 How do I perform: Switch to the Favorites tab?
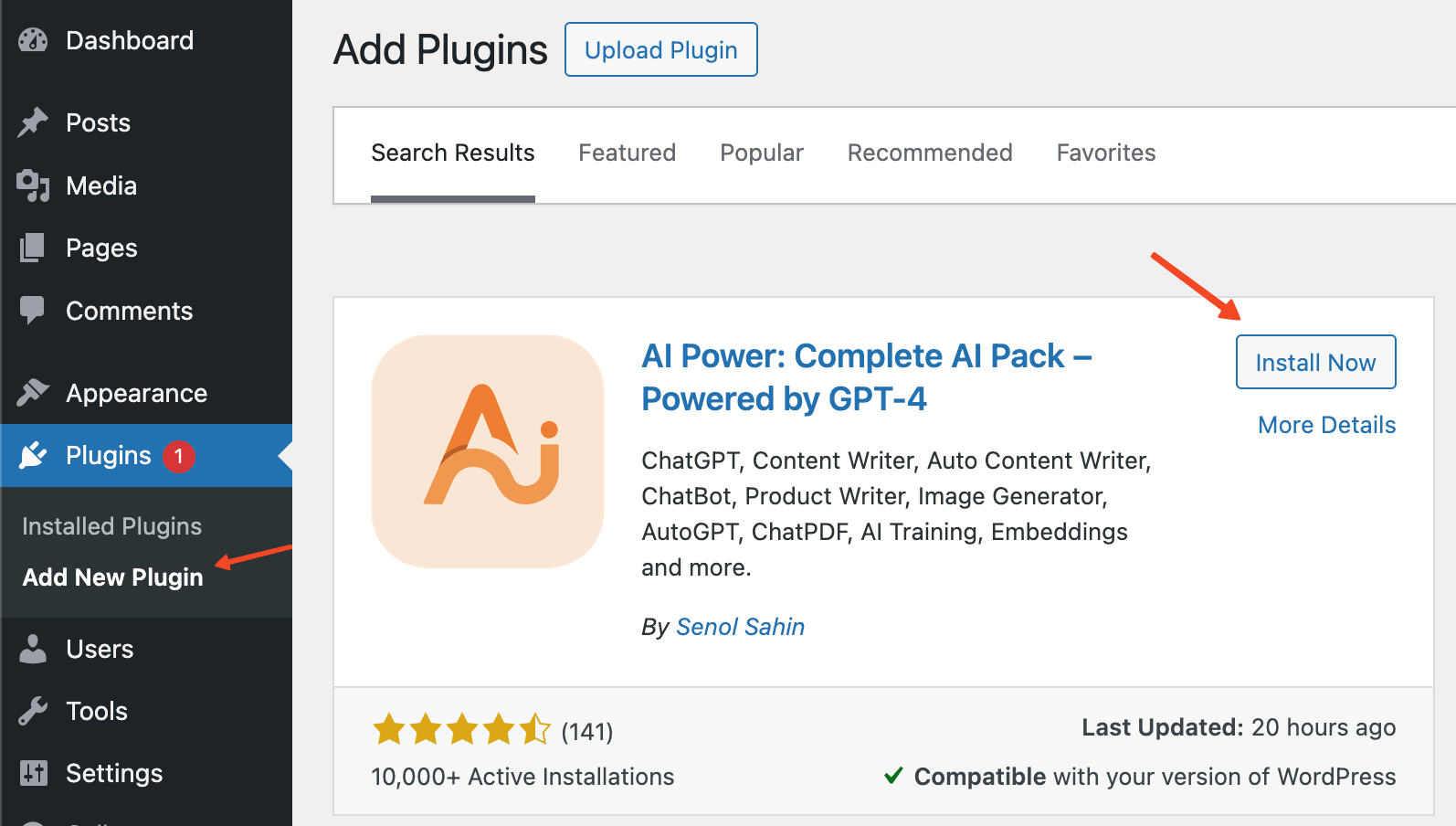point(1106,153)
